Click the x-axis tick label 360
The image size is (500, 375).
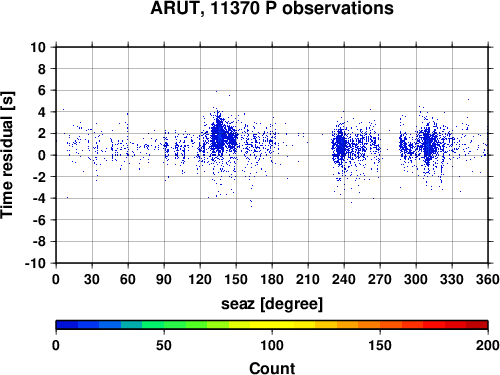click(x=488, y=279)
